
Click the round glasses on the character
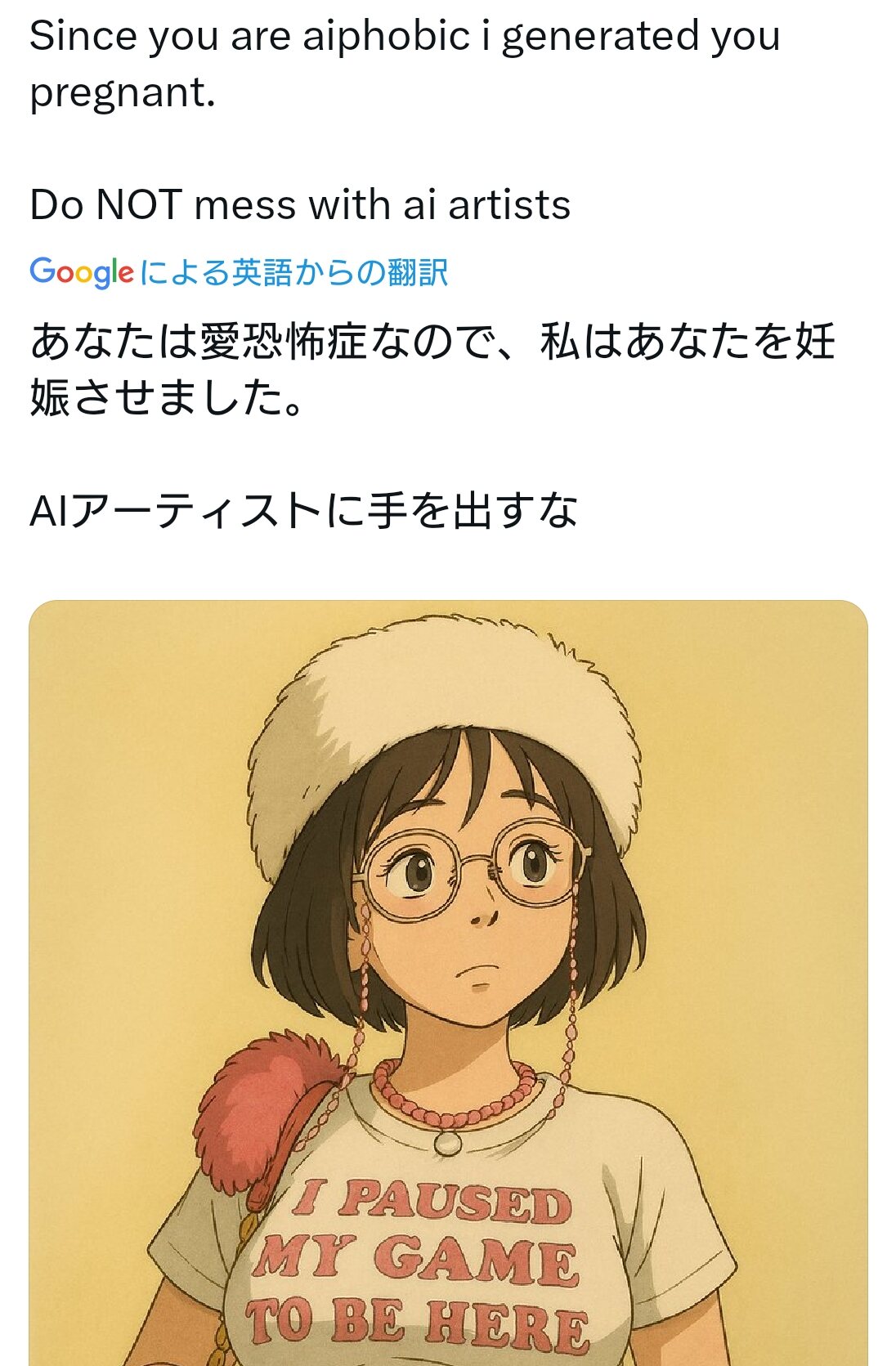[473, 869]
